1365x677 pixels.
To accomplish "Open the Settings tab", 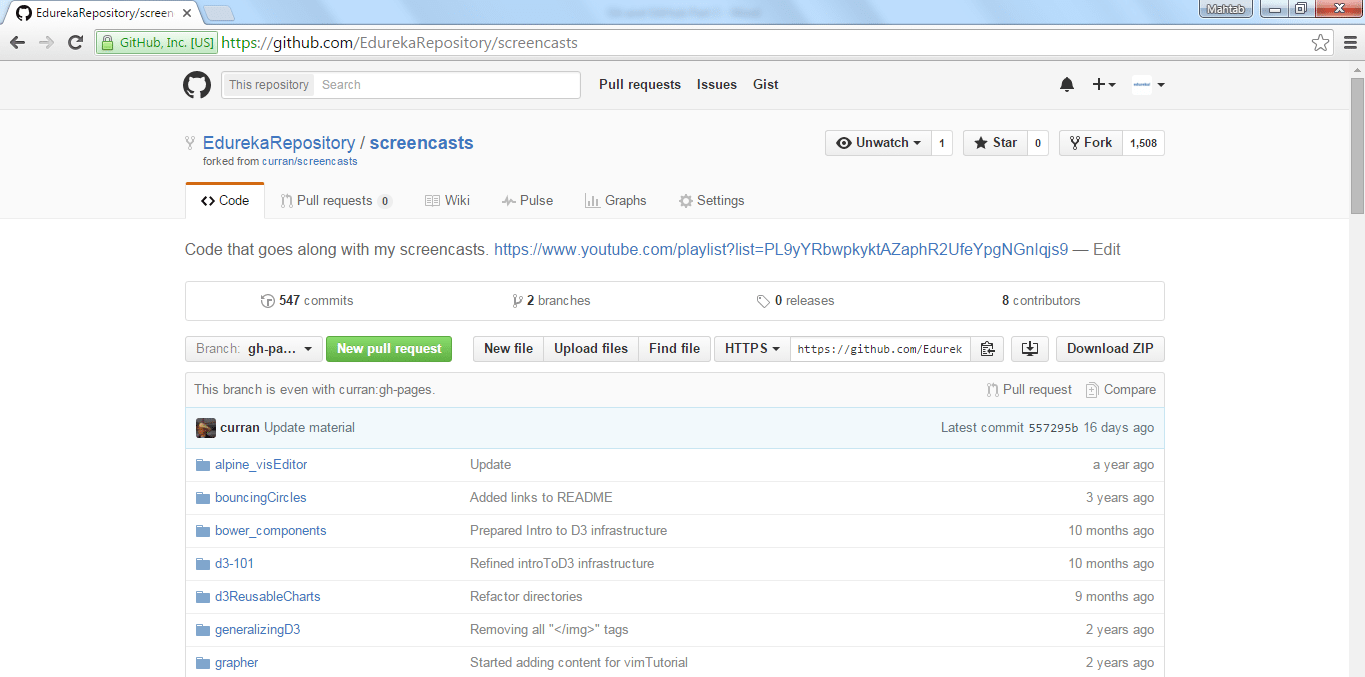I will (x=711, y=201).
